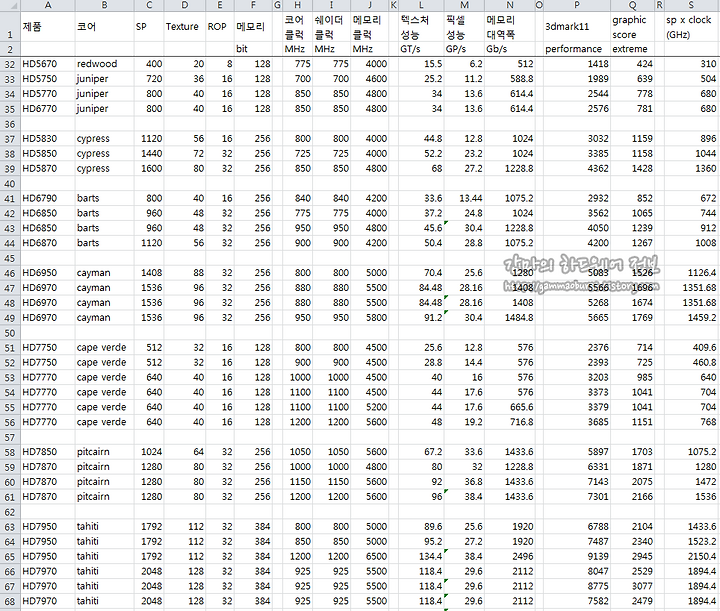Click the HD6790 product cell
Image resolution: width=720 pixels, height=611 pixels.
coord(48,198)
